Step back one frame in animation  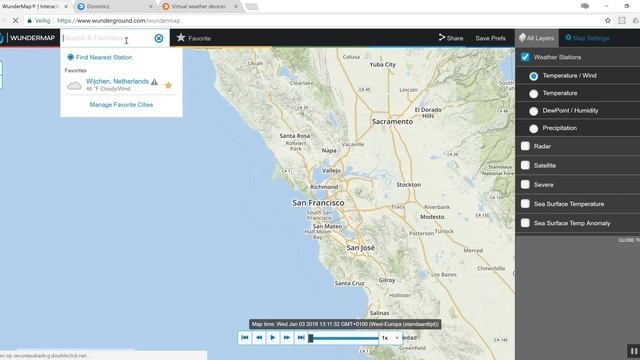point(259,338)
